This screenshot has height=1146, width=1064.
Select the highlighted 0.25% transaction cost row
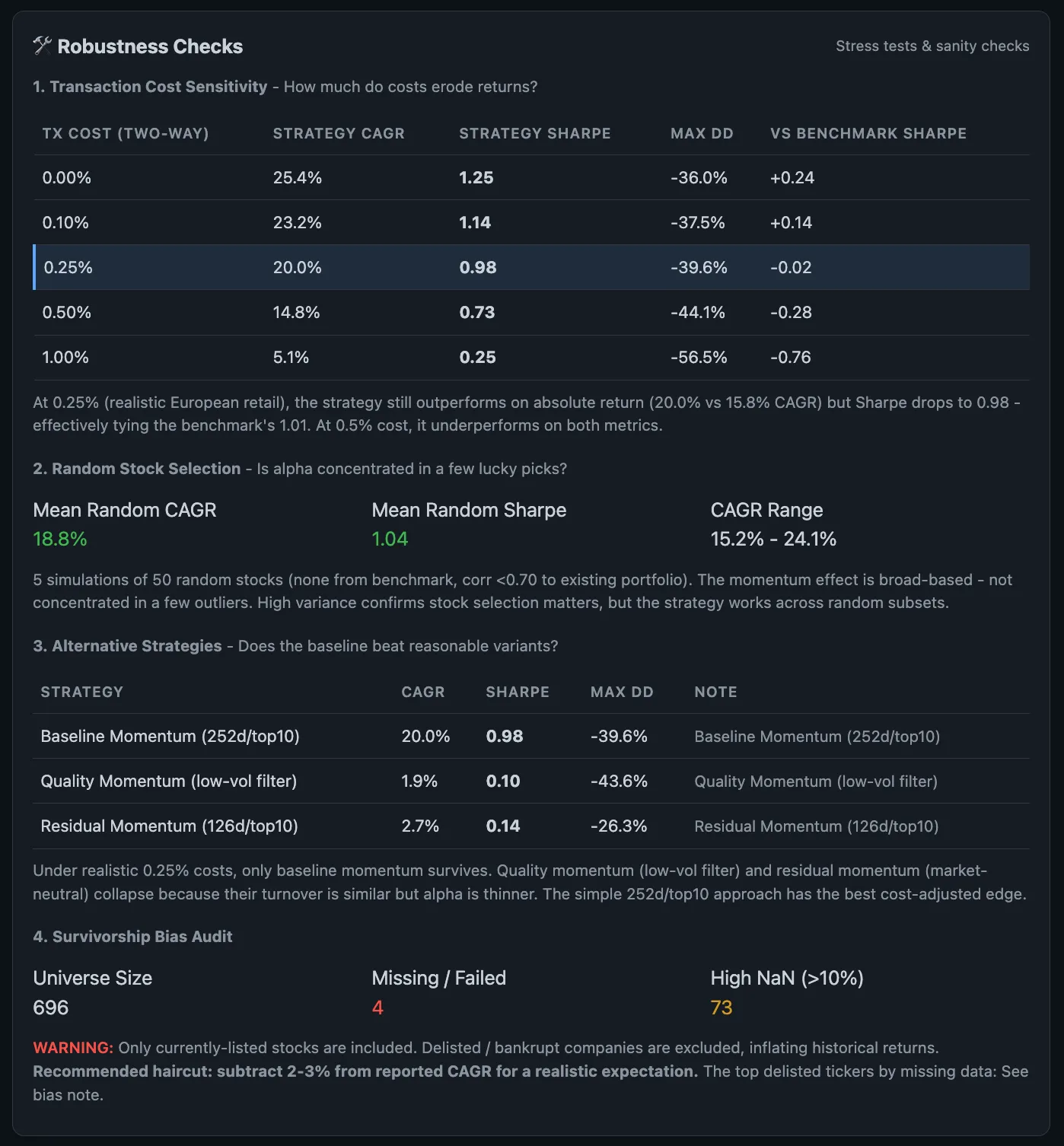point(531,267)
